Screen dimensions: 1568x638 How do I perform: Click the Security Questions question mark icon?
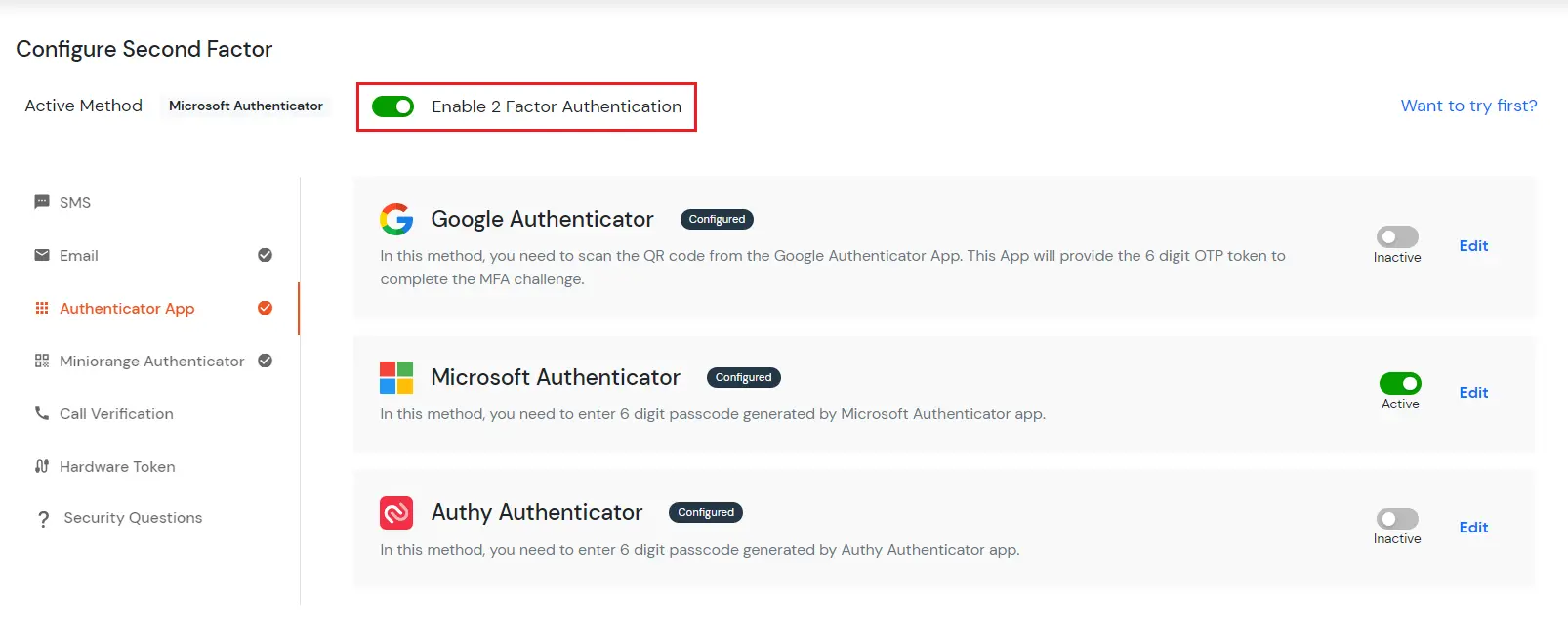click(43, 518)
